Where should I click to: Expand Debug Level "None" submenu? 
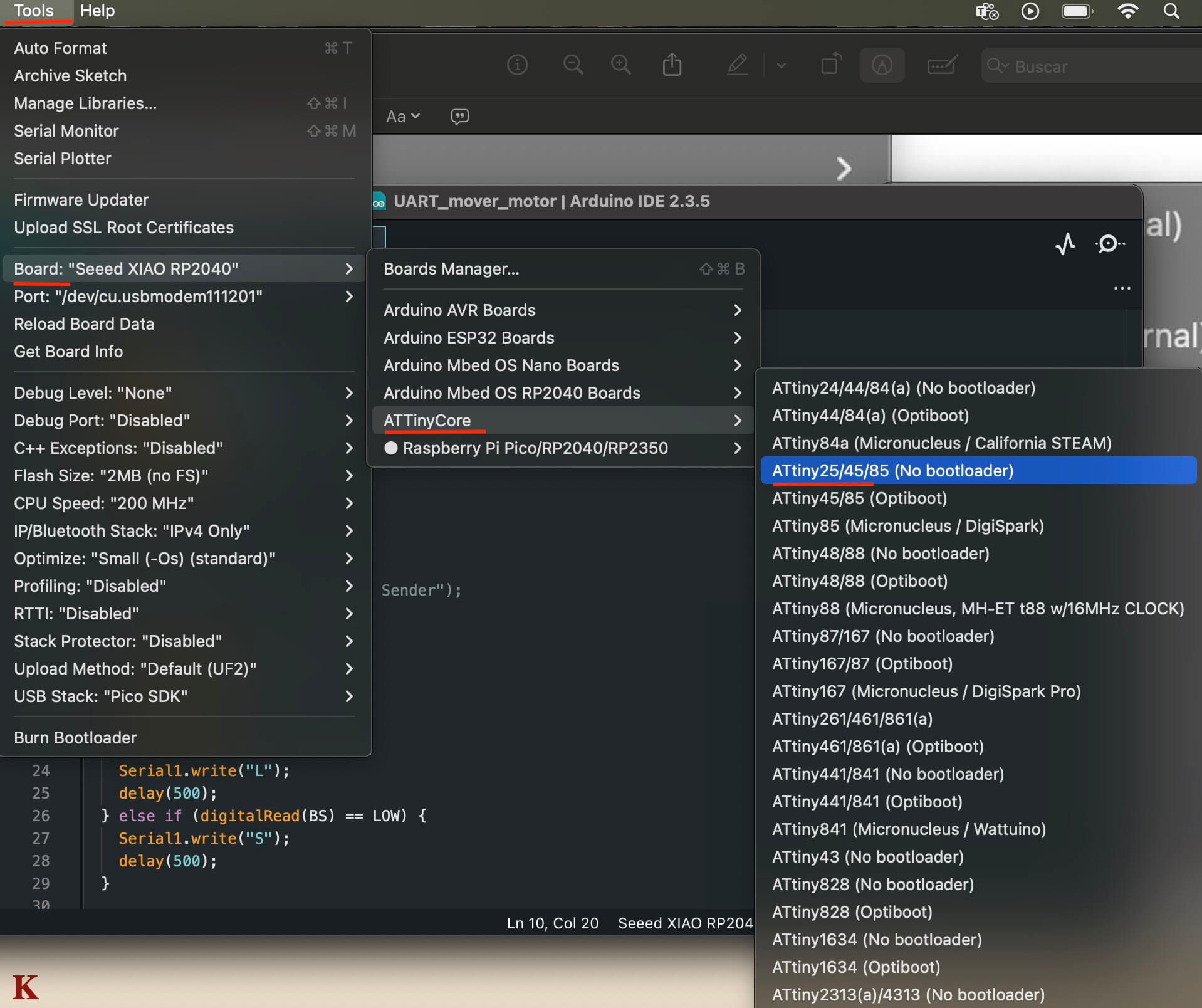(x=186, y=393)
